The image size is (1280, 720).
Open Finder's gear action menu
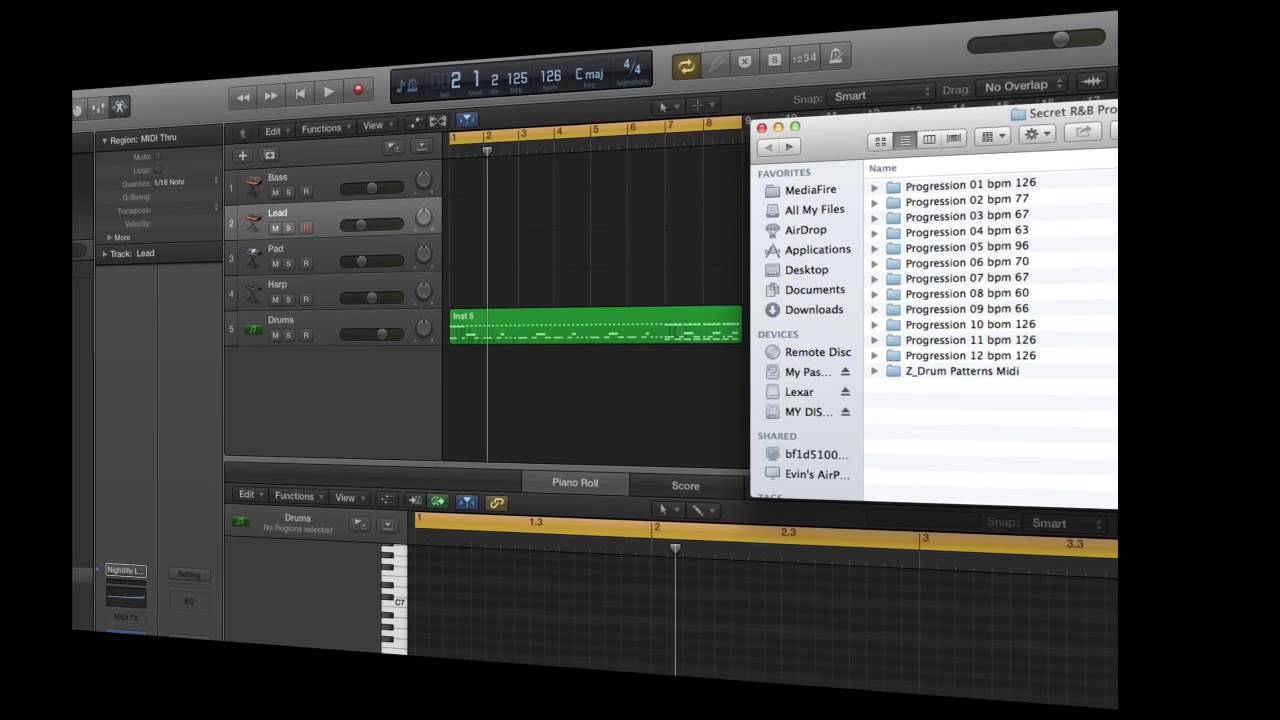1036,134
